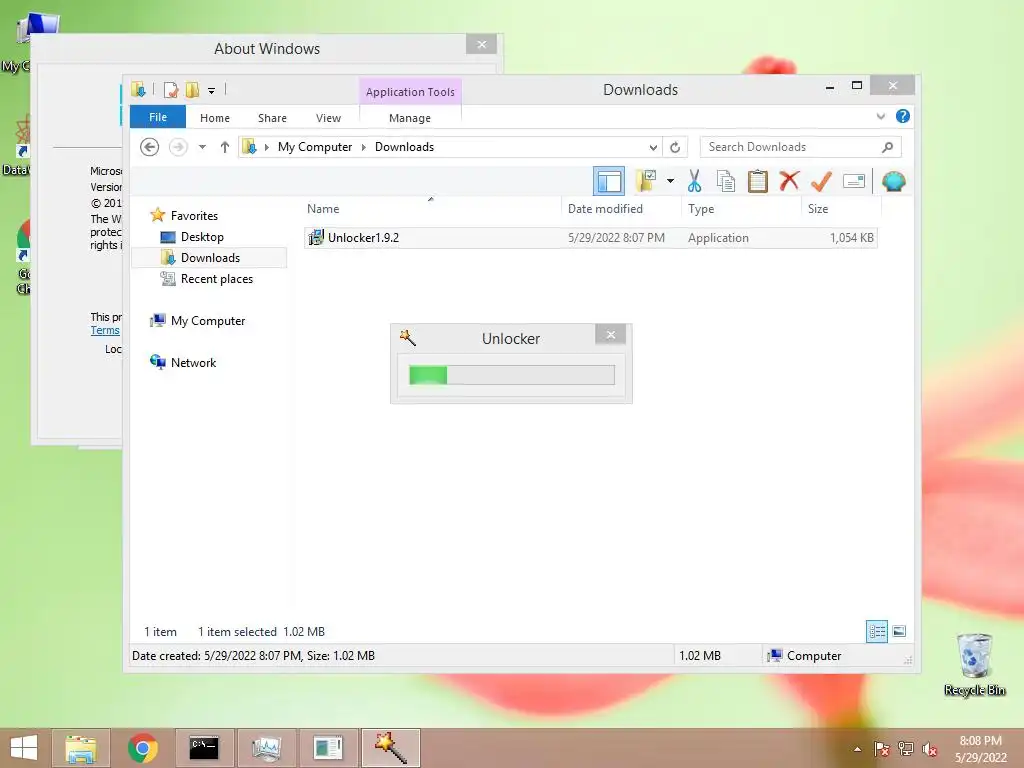1024x768 pixels.
Task: Click the Terms link in About Windows
Action: point(104,330)
